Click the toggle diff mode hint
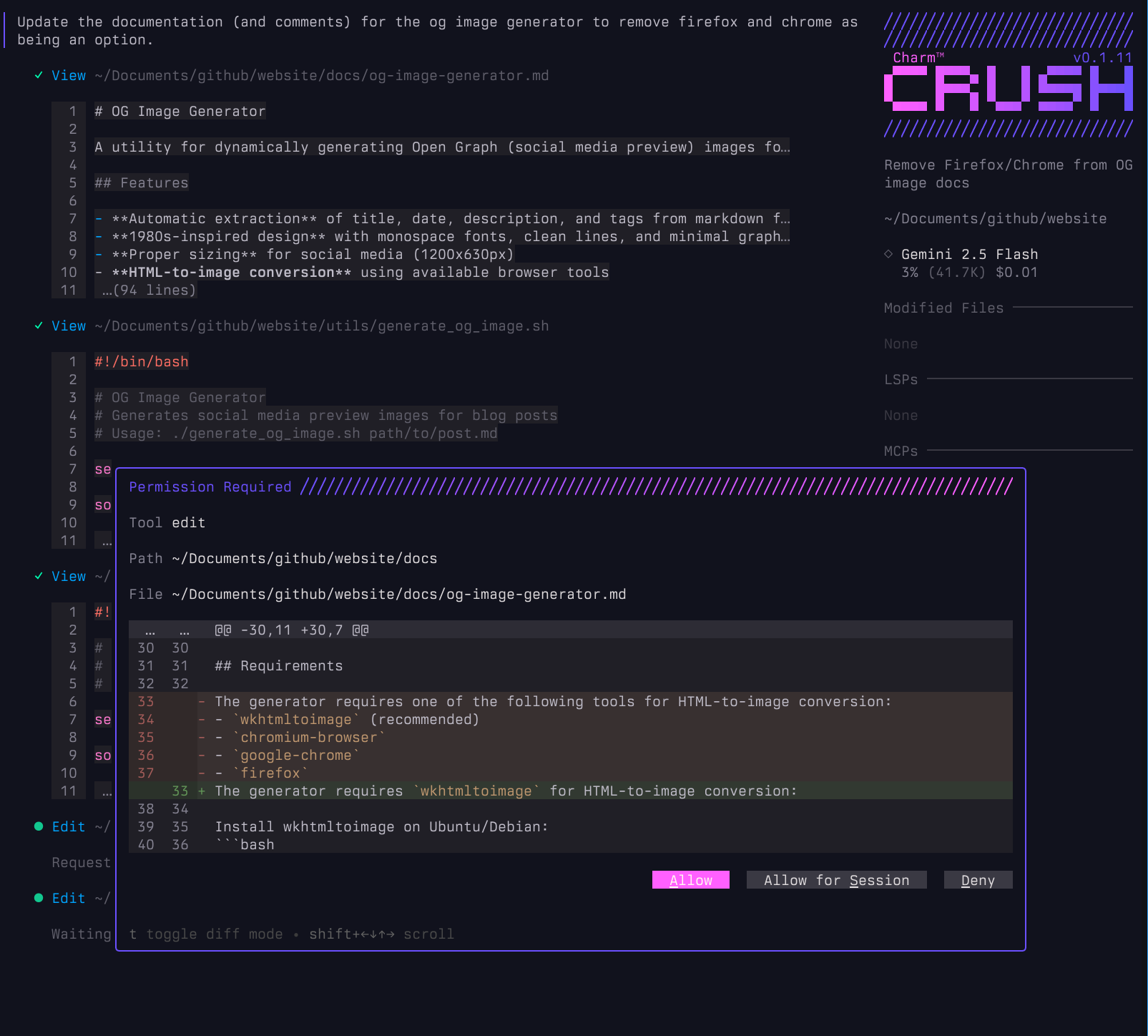This screenshot has height=1036, width=1148. pyautogui.click(x=206, y=934)
